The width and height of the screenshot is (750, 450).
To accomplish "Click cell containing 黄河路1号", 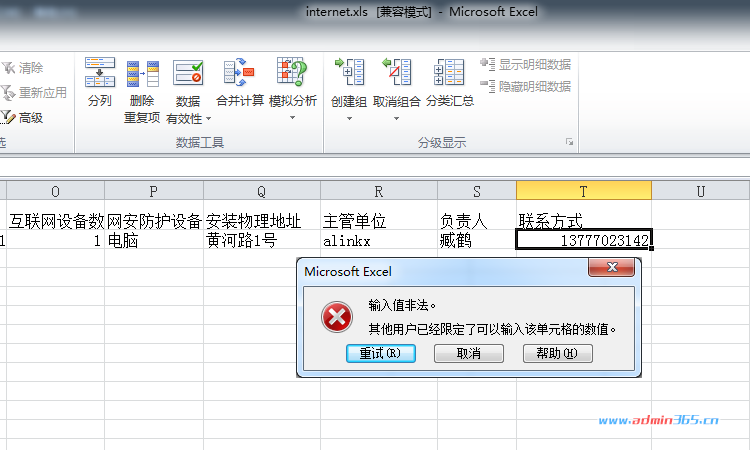I will pyautogui.click(x=262, y=240).
